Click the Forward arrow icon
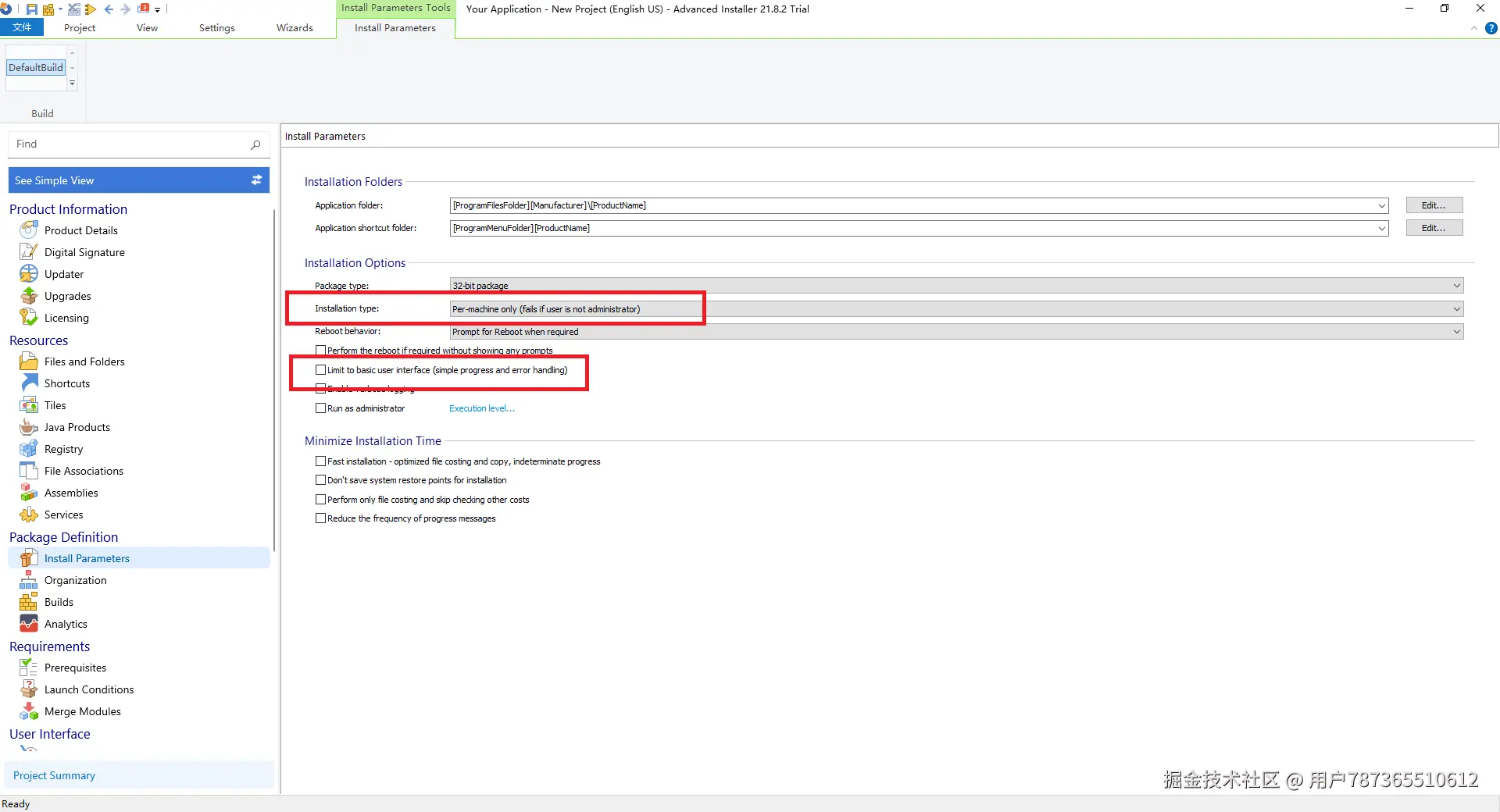 coord(125,9)
